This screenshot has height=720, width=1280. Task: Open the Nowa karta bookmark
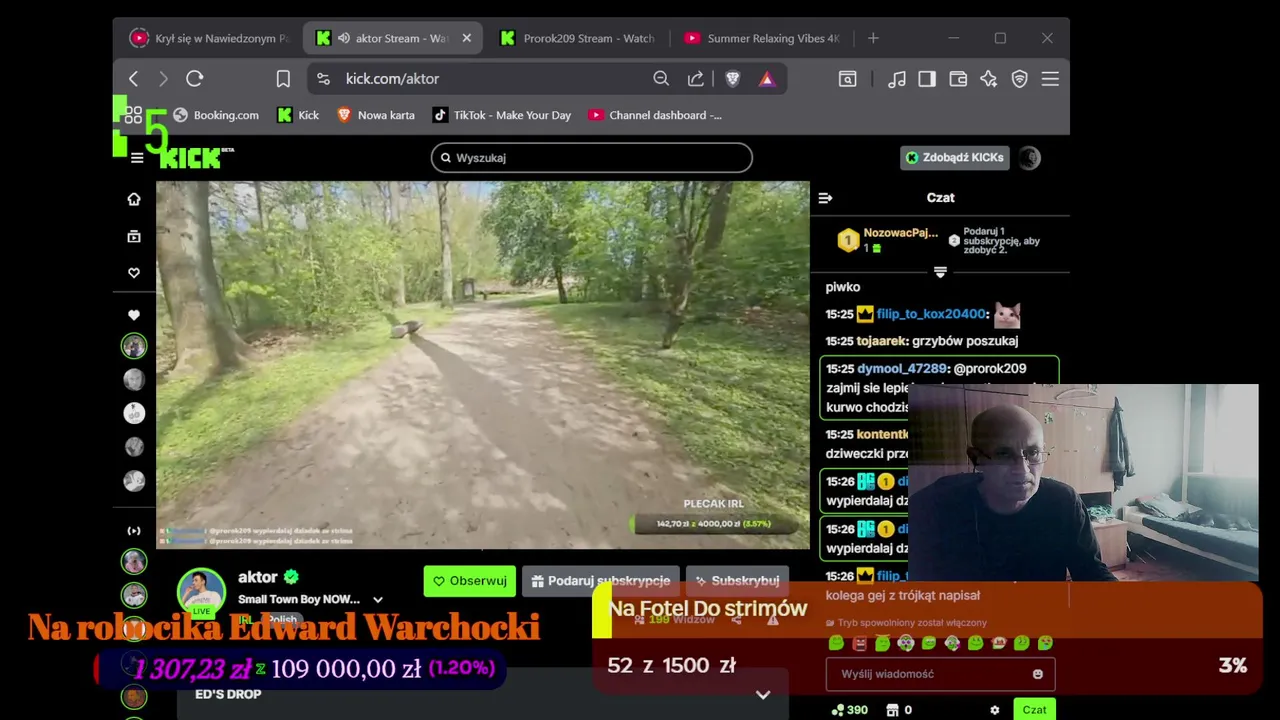click(x=376, y=115)
